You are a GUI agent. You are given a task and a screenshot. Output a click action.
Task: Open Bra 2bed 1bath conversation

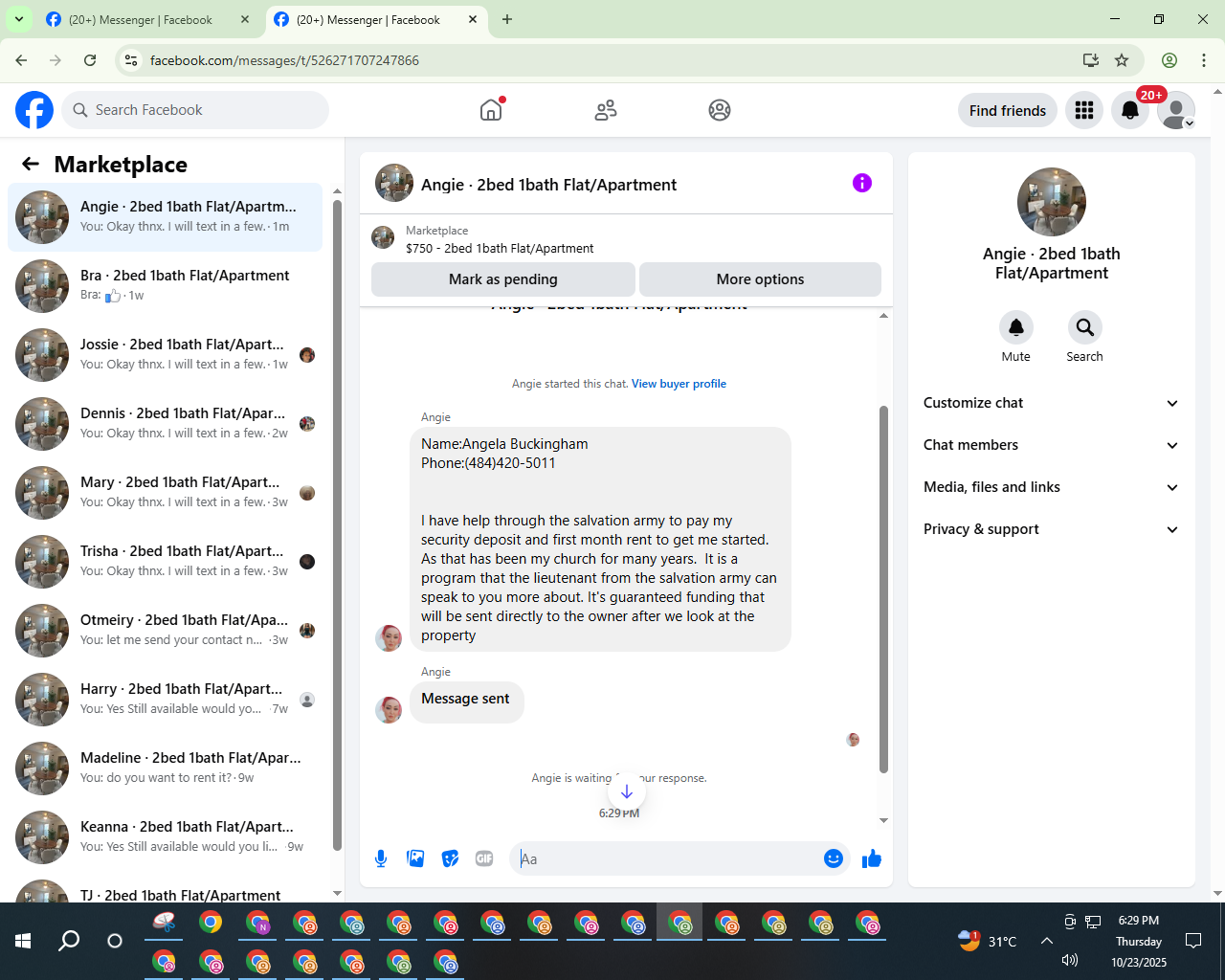tap(165, 285)
